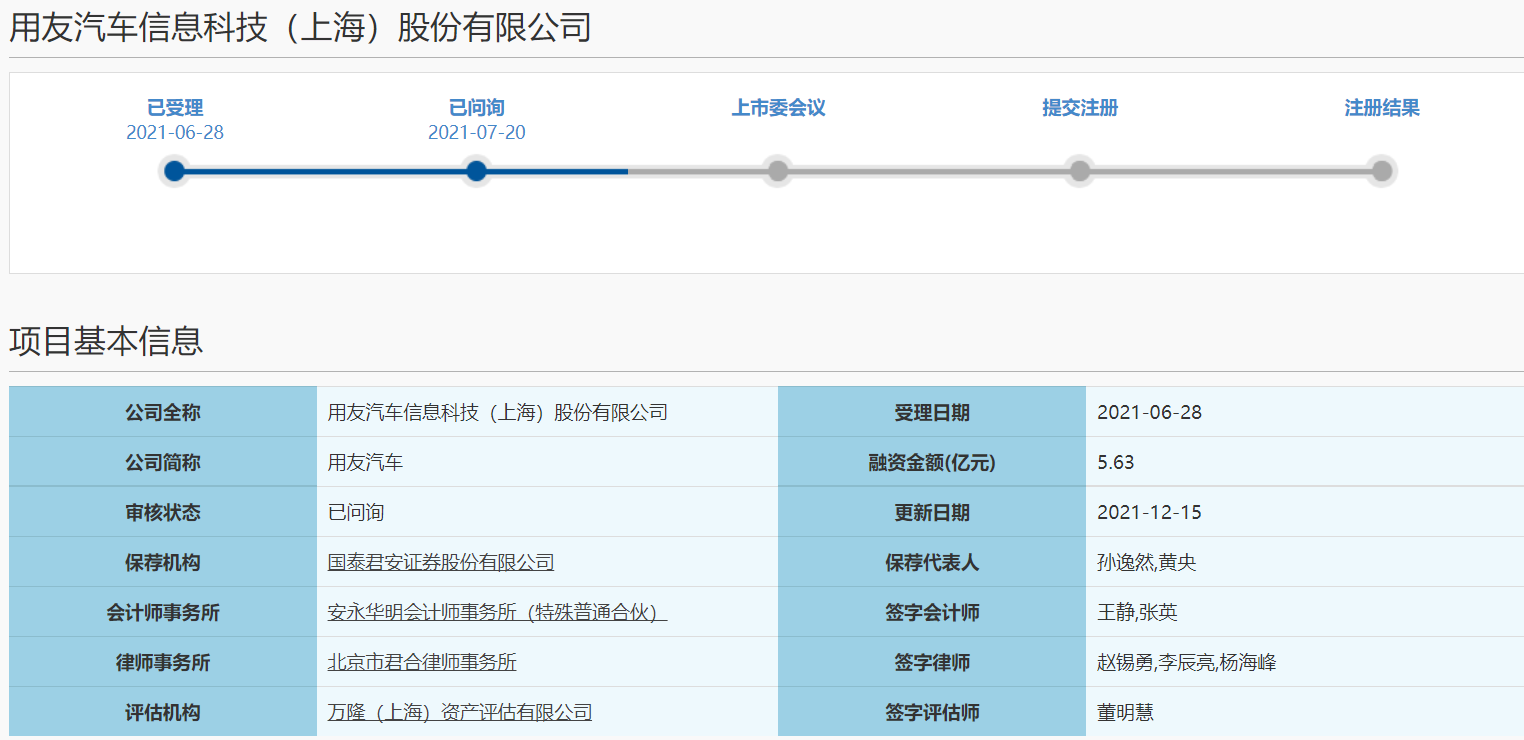Open the 北京市君合律师事务所 link

[x=422, y=662]
